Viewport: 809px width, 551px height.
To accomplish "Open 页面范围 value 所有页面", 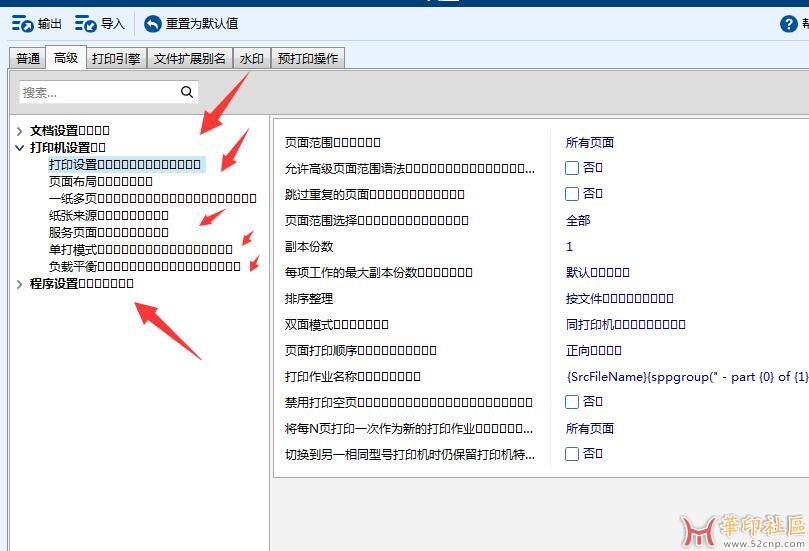I will [x=590, y=142].
